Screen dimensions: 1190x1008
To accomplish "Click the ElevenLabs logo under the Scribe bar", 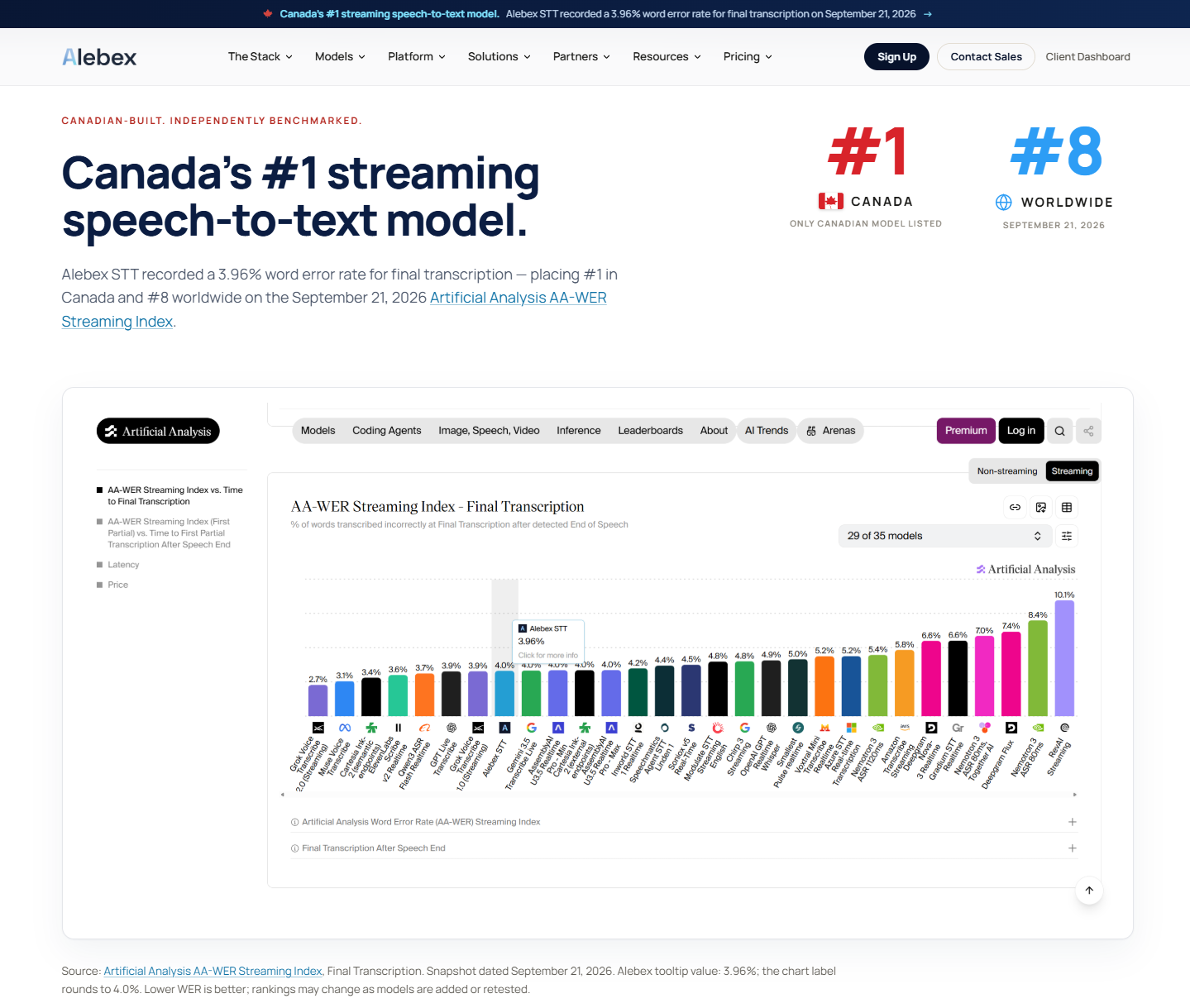I will point(398,728).
